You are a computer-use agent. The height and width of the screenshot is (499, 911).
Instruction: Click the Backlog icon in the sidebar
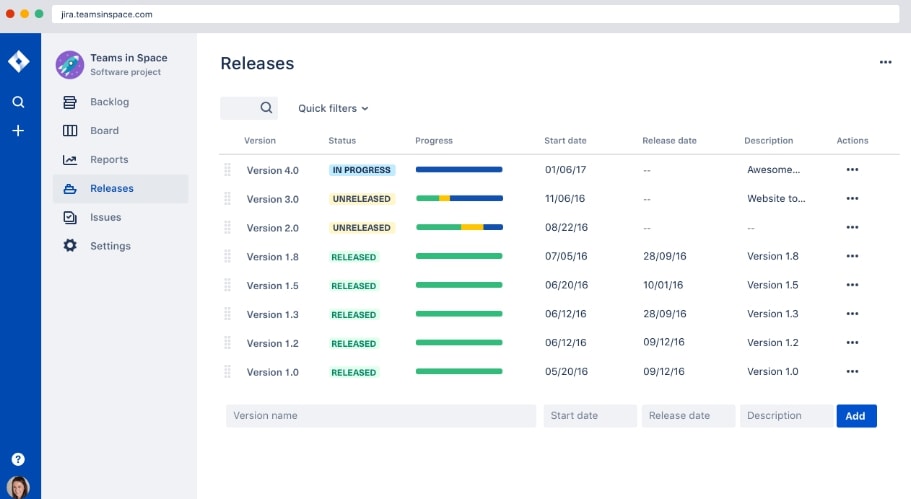(70, 102)
